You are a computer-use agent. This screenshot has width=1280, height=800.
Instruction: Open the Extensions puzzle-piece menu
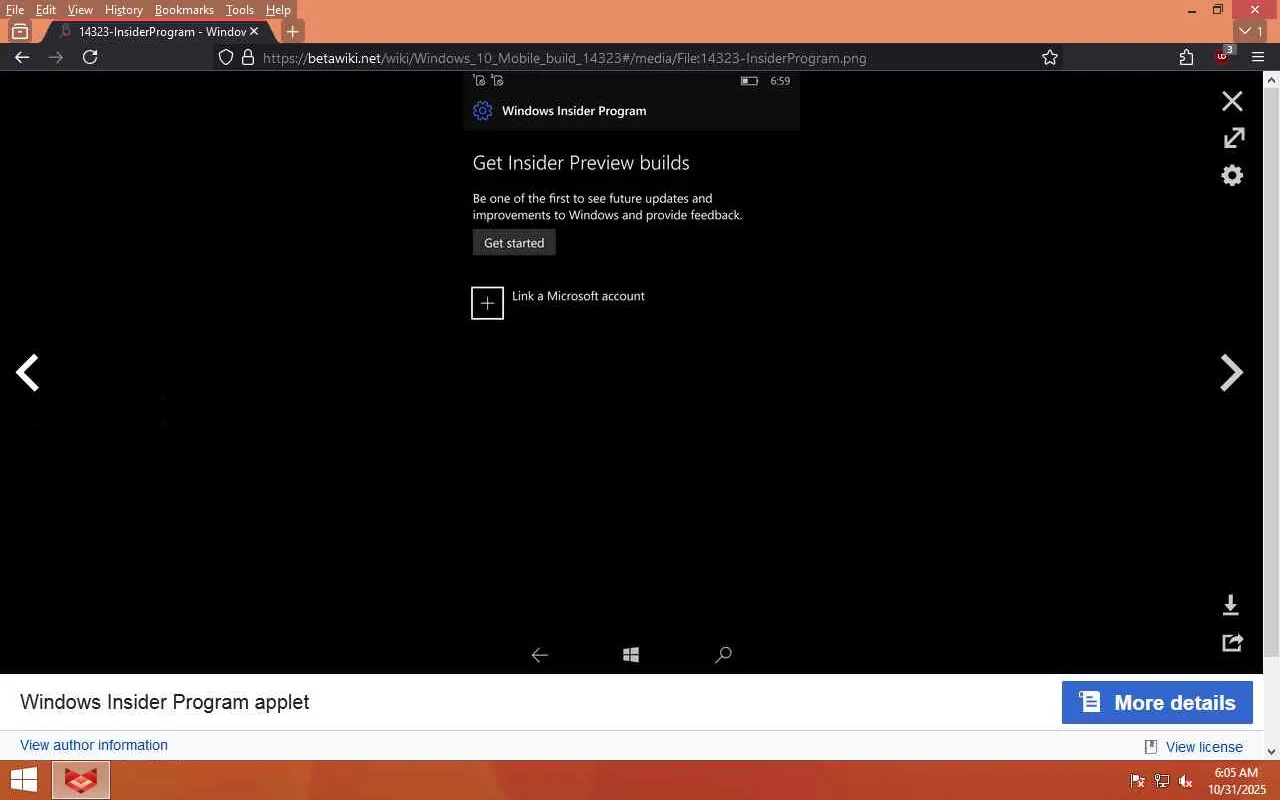1186,57
